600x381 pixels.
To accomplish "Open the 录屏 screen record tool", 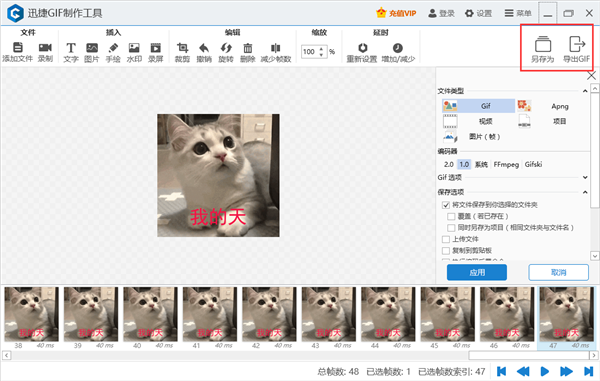I will (x=155, y=48).
